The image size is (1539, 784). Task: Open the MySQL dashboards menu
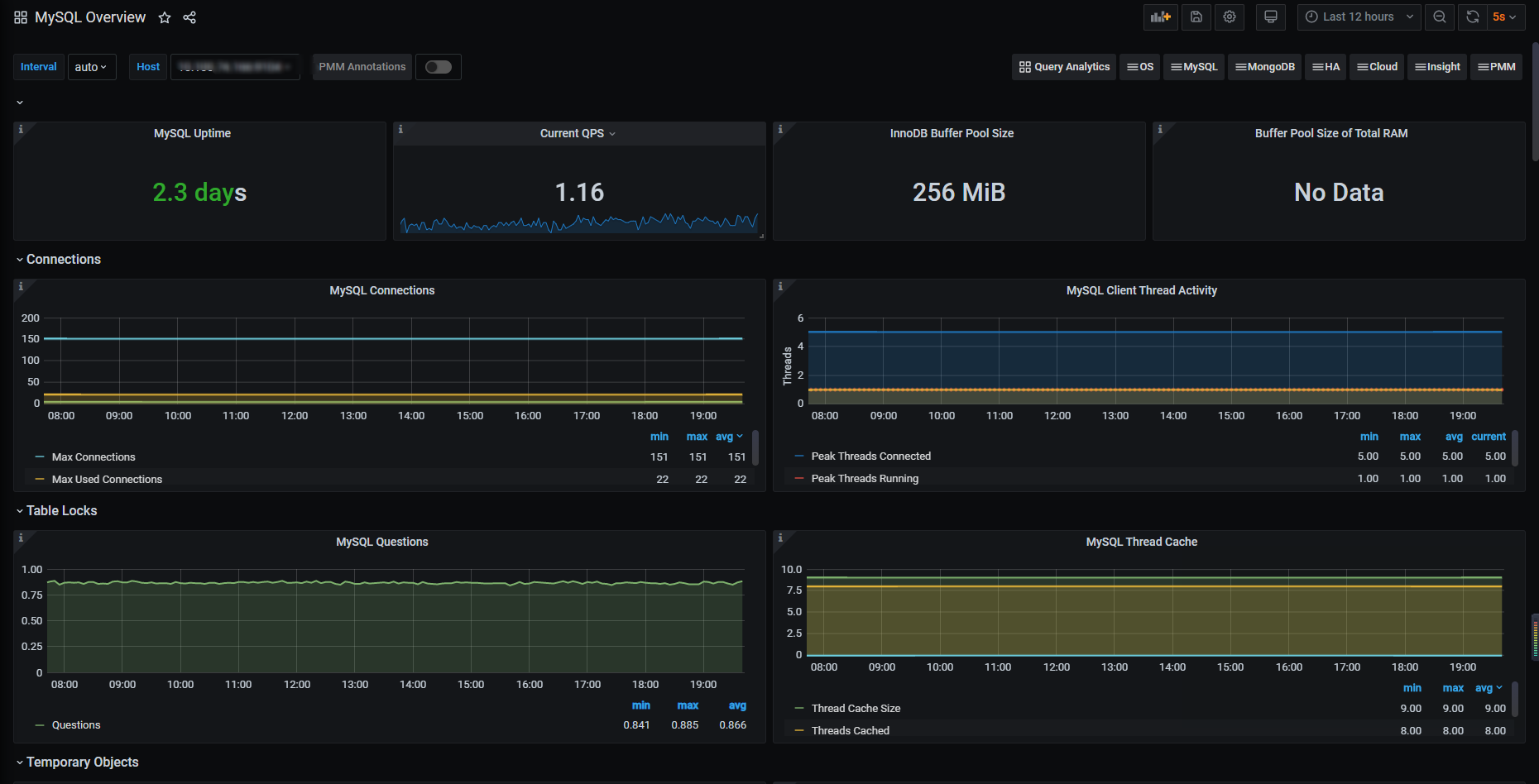(1194, 67)
